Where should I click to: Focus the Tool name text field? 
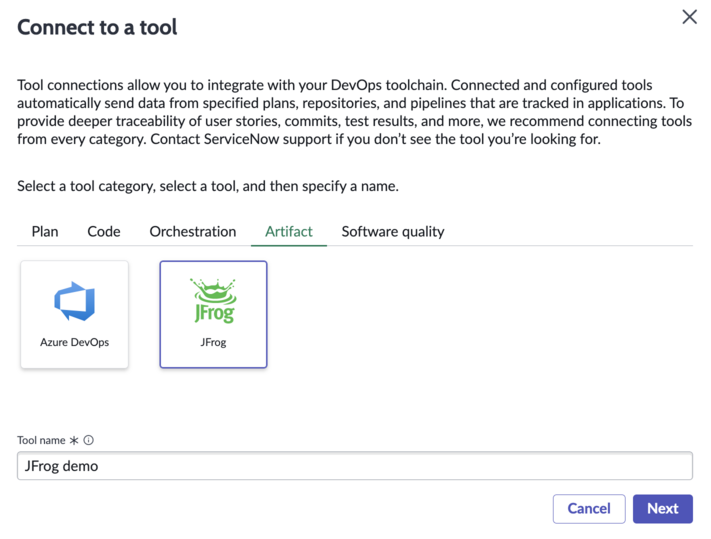click(355, 466)
